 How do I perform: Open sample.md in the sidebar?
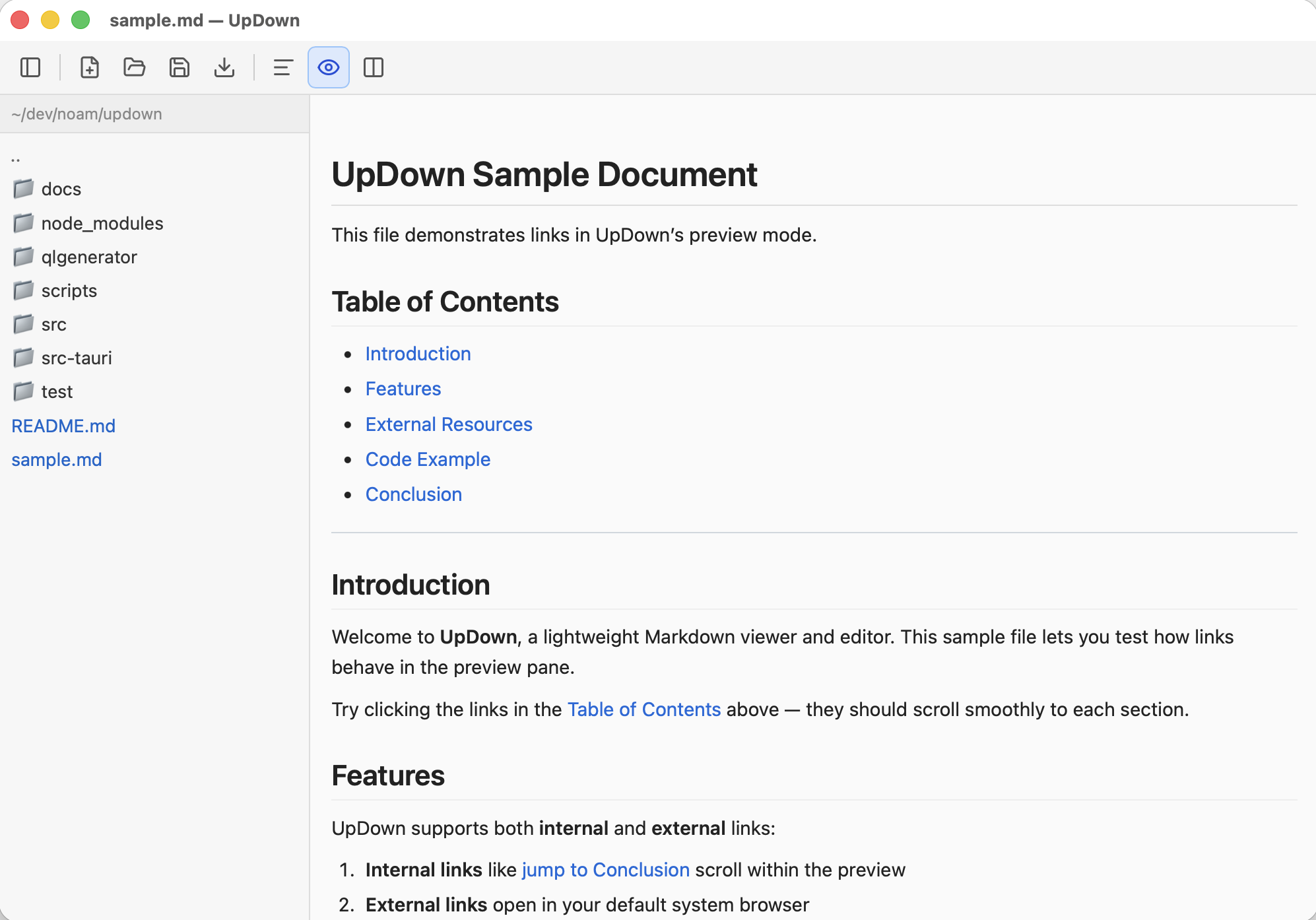click(x=57, y=459)
